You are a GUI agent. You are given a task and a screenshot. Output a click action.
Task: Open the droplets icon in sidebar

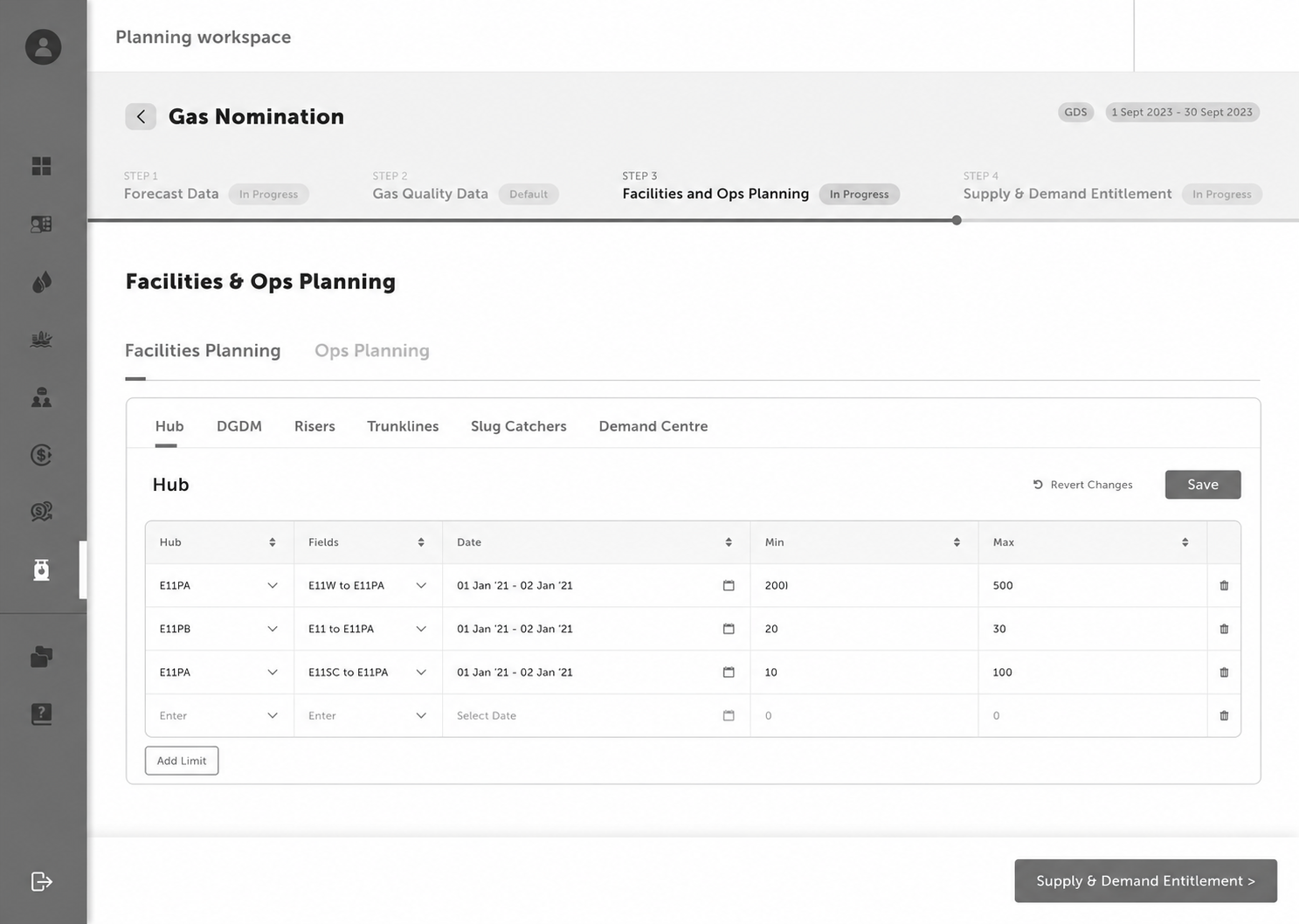[x=41, y=281]
